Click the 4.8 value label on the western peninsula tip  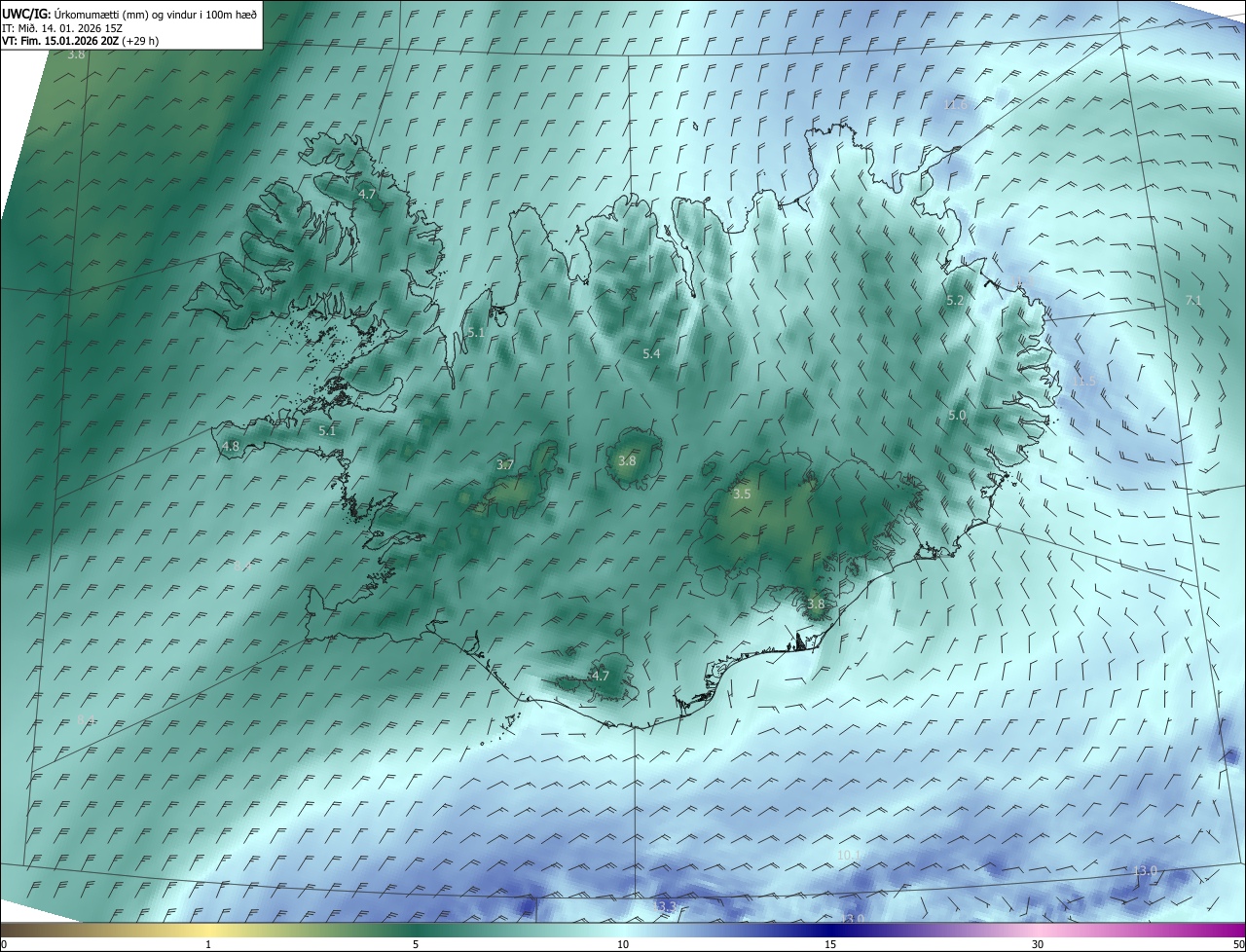coord(231,447)
